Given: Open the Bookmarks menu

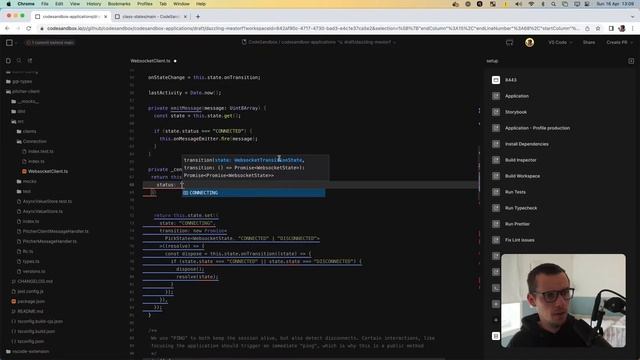Looking at the screenshot, I should tap(119, 4).
